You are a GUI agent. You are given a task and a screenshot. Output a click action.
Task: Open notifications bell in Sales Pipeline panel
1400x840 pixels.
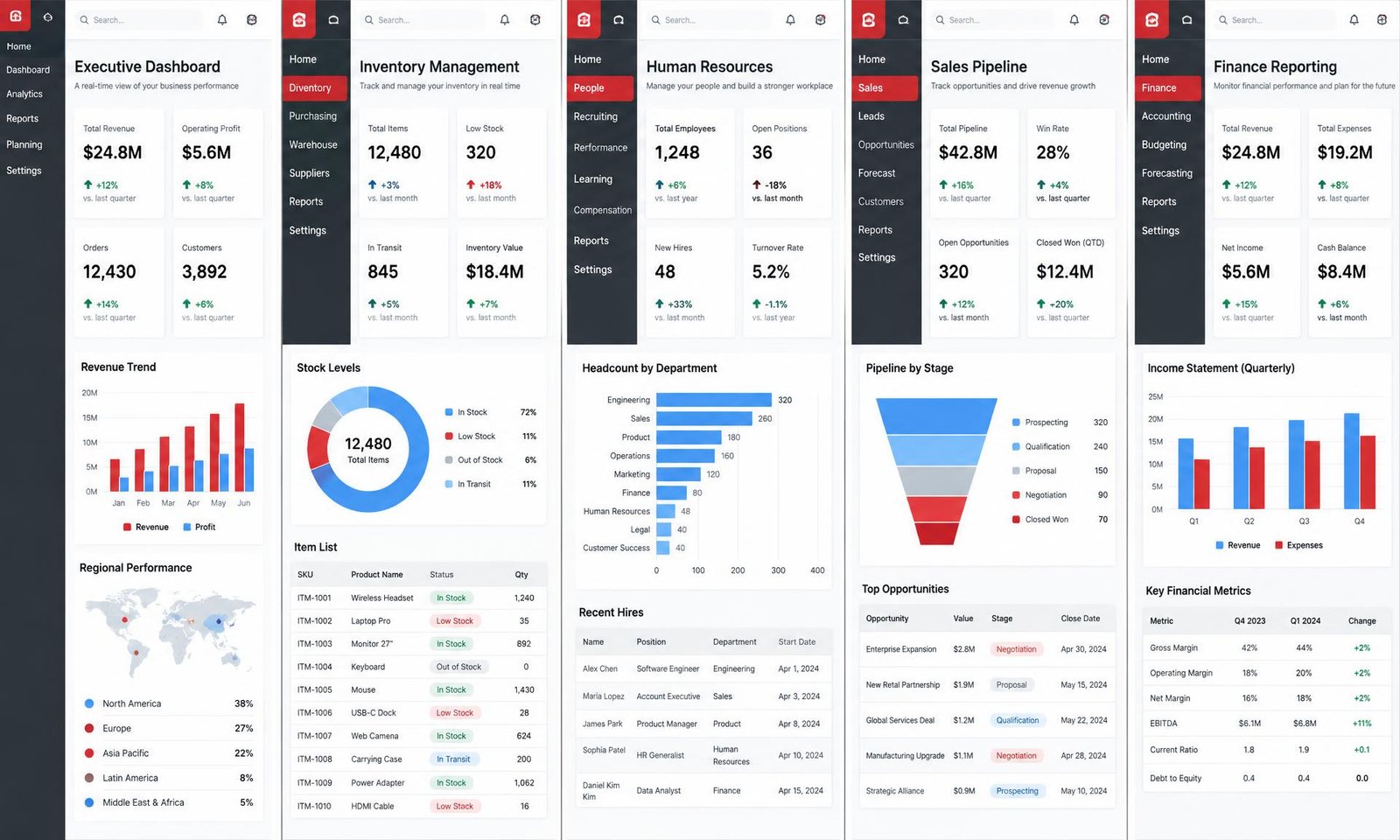(1074, 19)
